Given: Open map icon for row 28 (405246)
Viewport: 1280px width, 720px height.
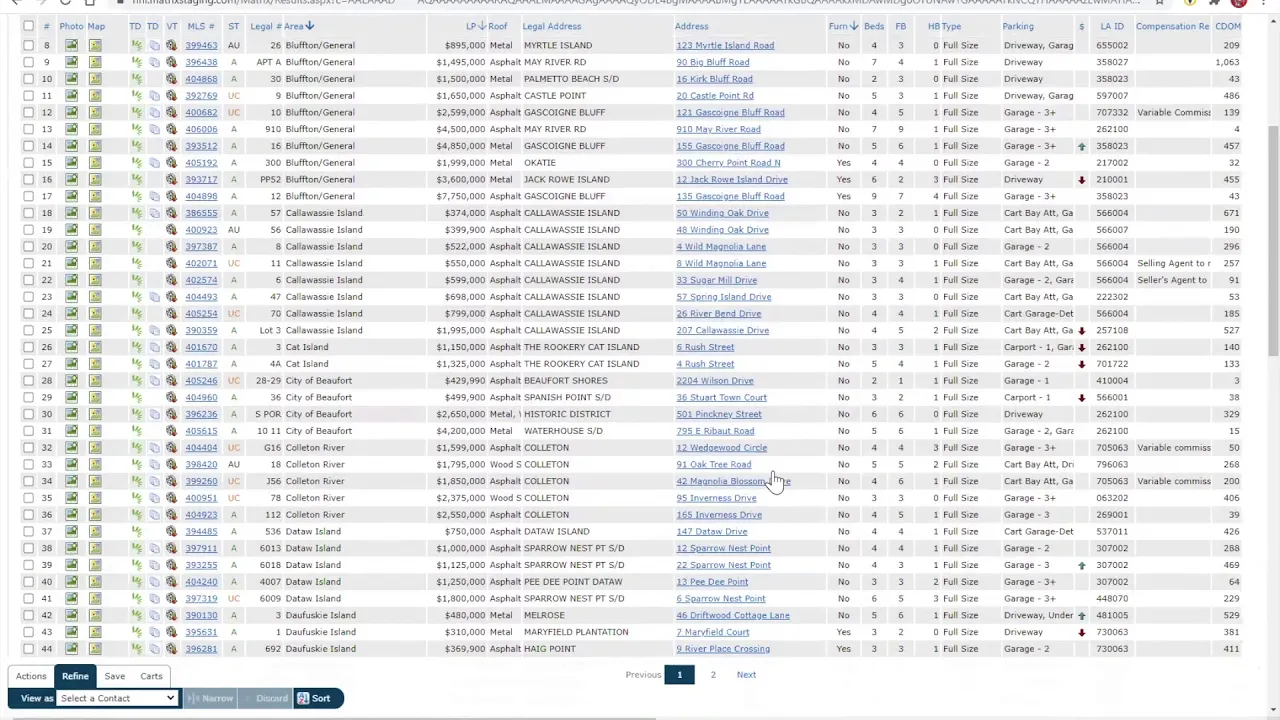Looking at the screenshot, I should click(95, 380).
